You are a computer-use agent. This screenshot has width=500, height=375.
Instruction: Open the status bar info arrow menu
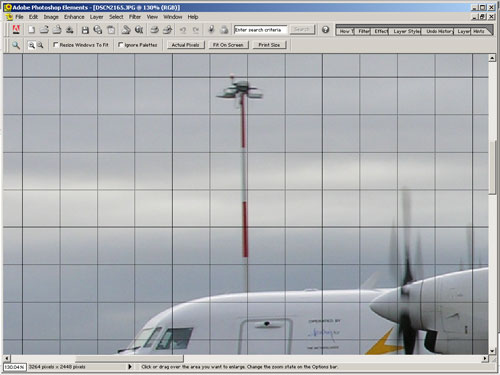point(130,367)
